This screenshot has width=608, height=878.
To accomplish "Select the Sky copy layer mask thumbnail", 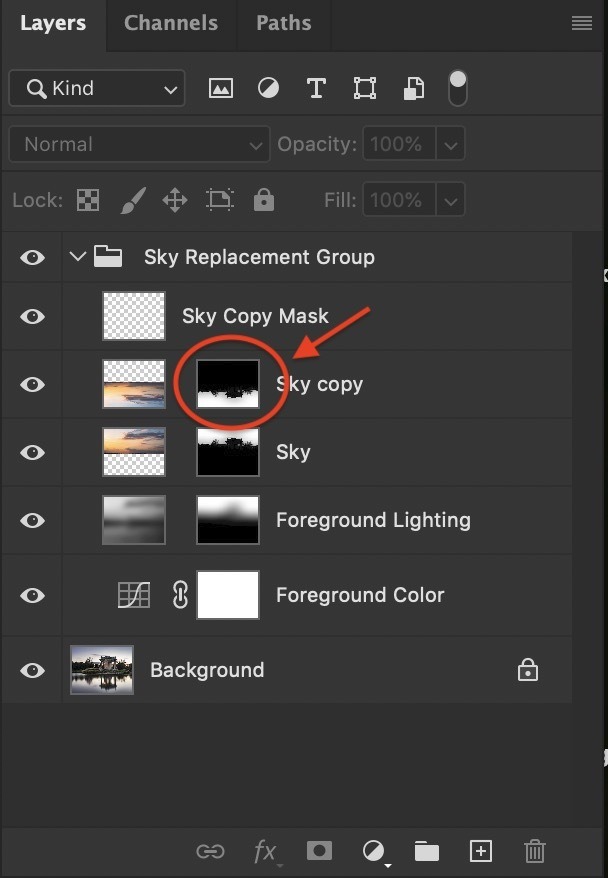I will pos(228,384).
